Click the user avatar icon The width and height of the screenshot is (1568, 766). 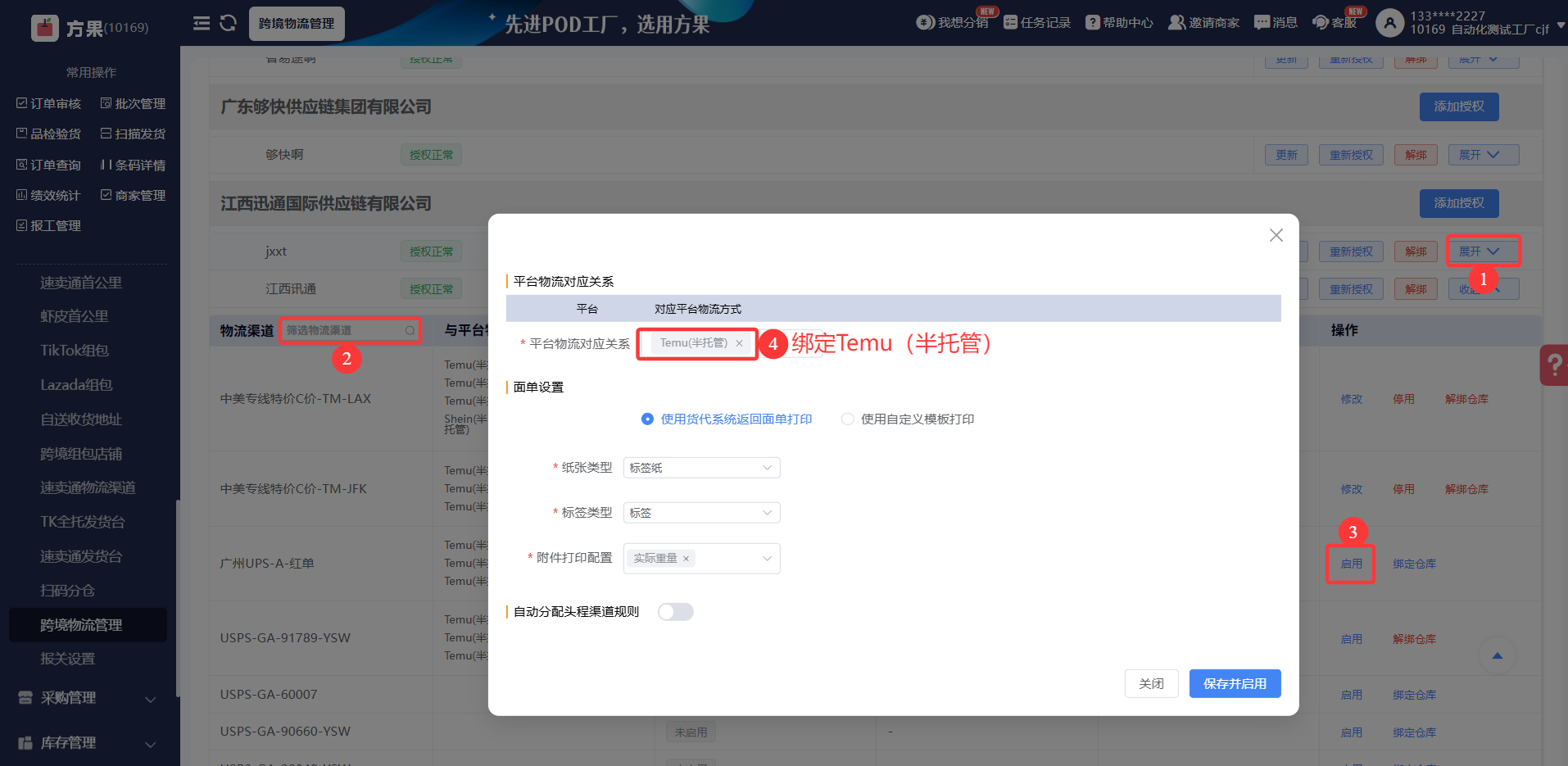[x=1389, y=23]
